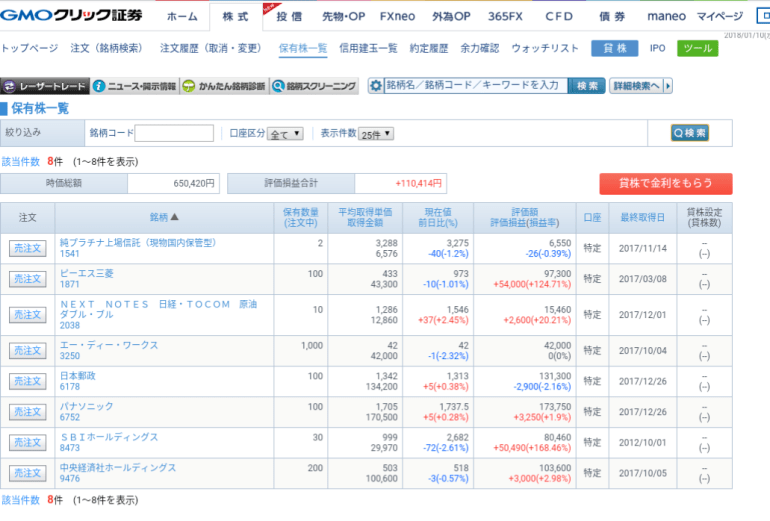This screenshot has height=521, width=770.
Task: Open the 表示件数 dropdown
Action: pyautogui.click(x=377, y=134)
